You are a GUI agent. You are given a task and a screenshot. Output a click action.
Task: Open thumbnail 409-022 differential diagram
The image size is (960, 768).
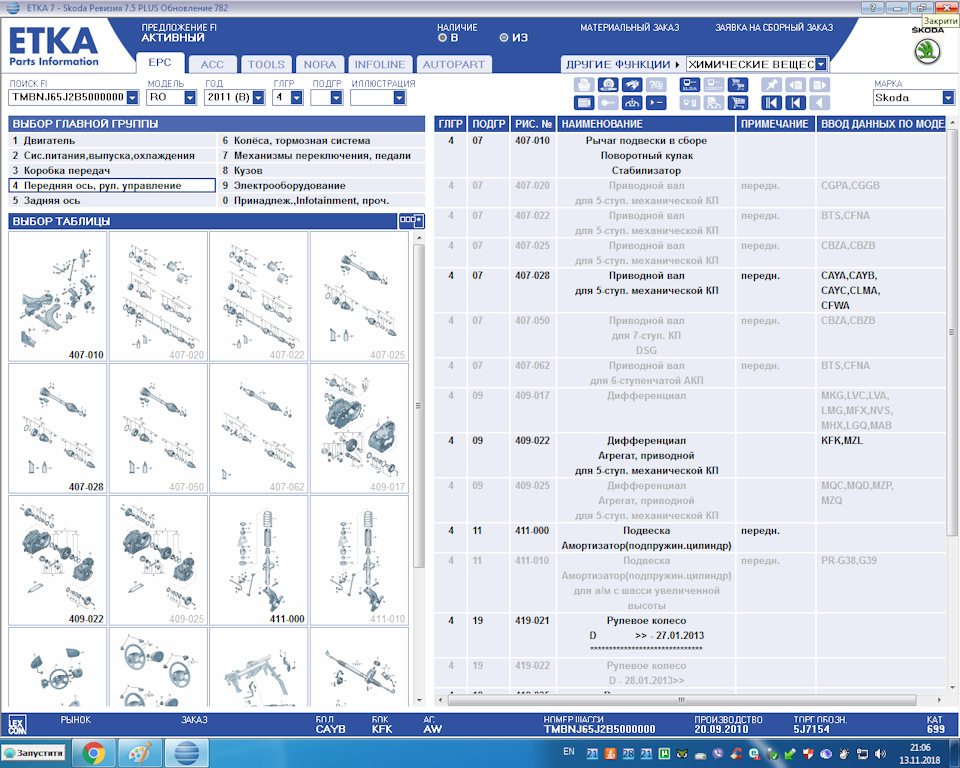click(58, 561)
